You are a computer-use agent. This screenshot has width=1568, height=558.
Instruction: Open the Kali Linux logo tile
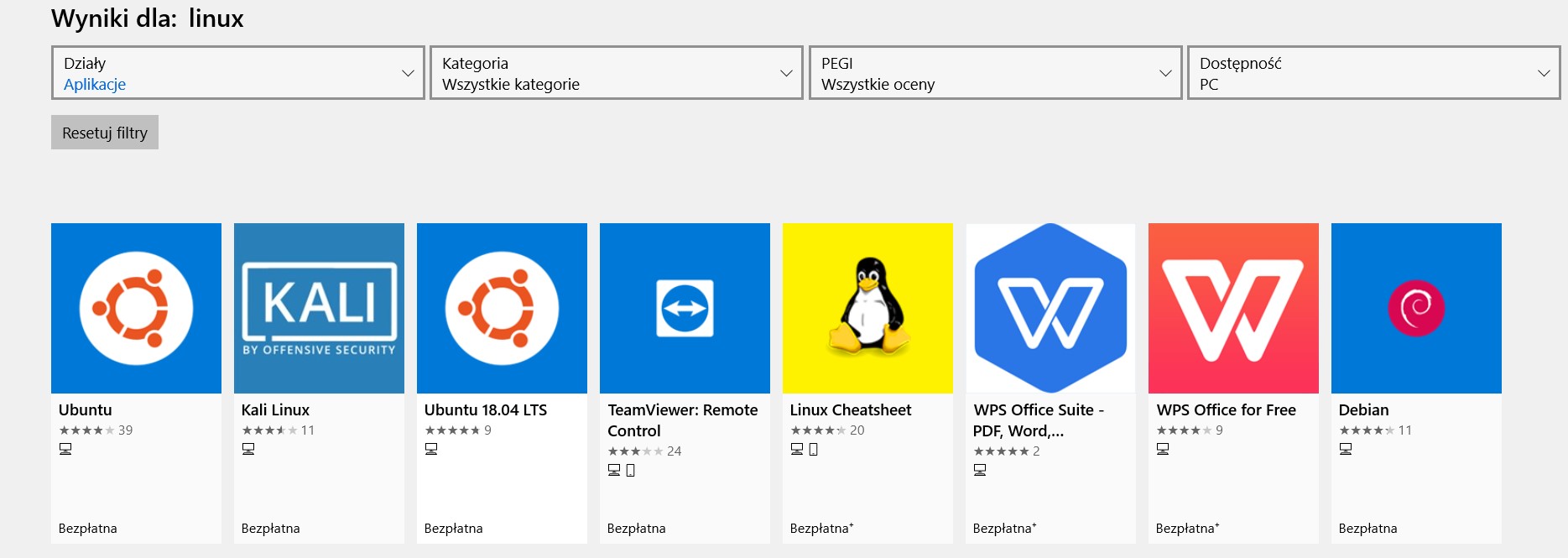click(319, 308)
